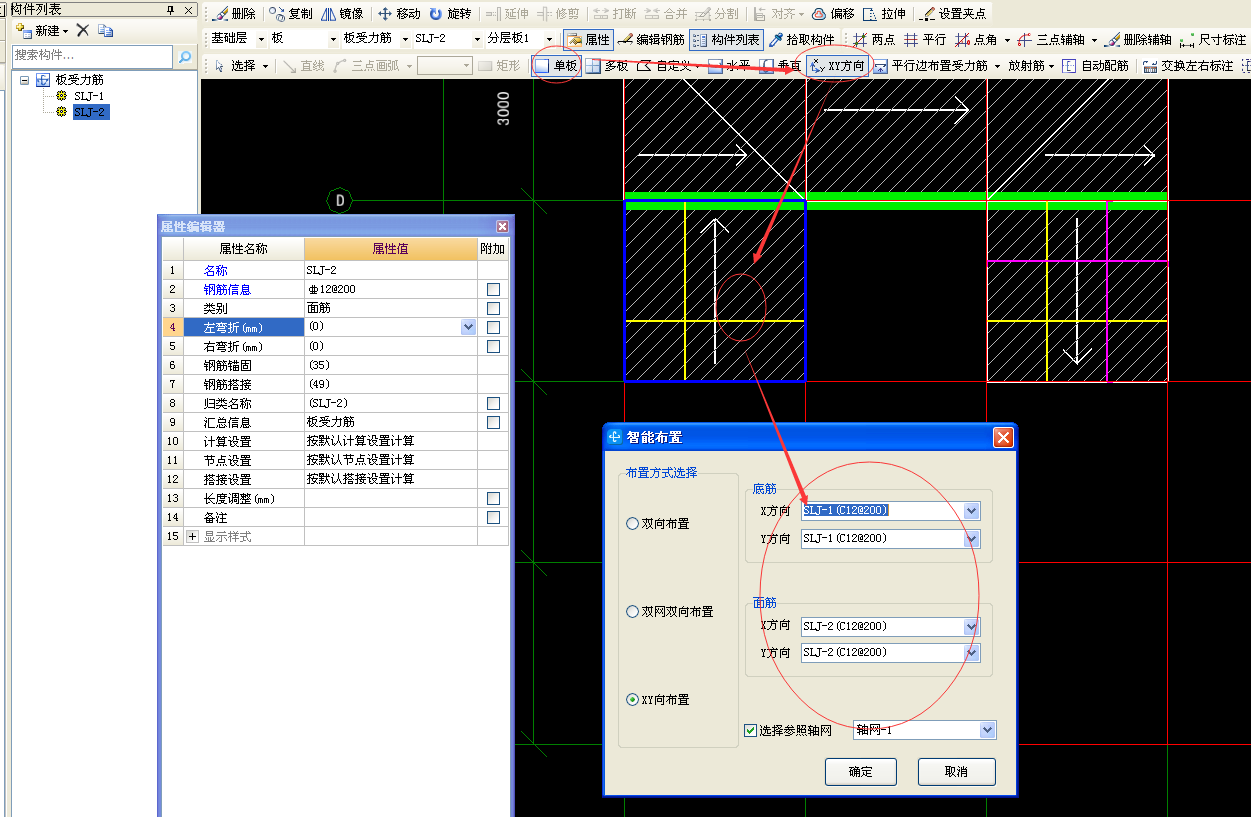Open the 基础层 floor dropdown
1251x817 pixels.
[261, 40]
